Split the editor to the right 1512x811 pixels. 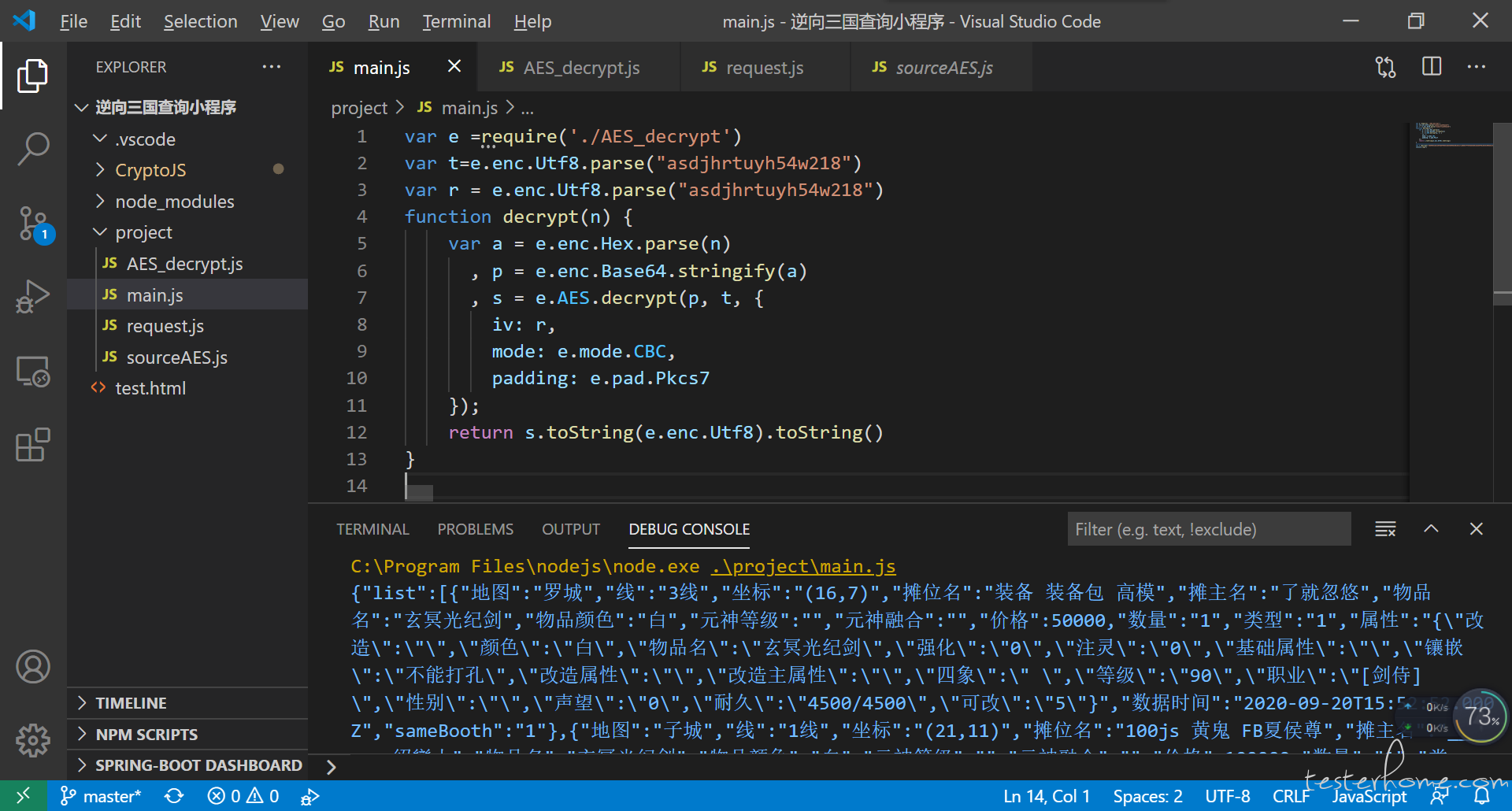click(1432, 67)
